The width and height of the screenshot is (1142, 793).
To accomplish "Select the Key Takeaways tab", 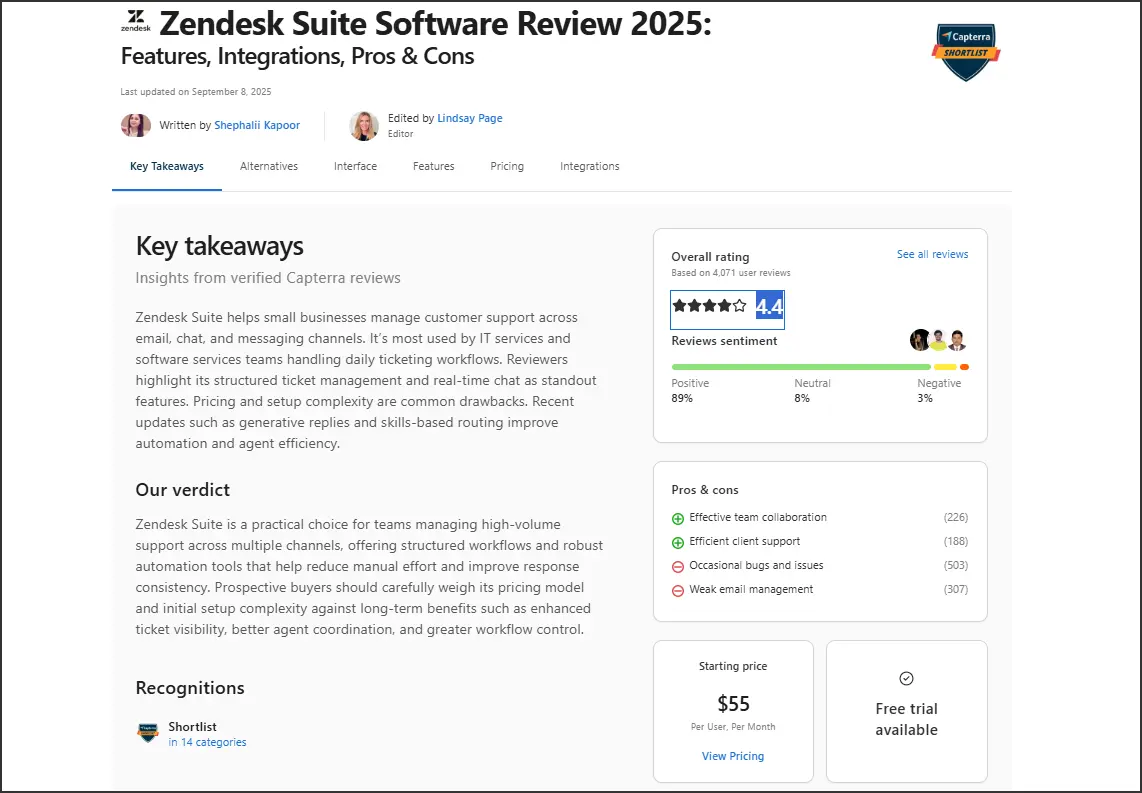I will pyautogui.click(x=167, y=166).
